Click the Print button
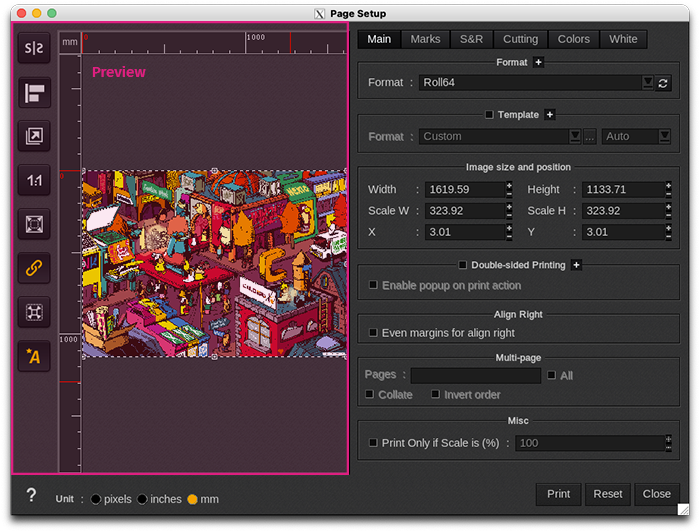This screenshot has width=700, height=531. [x=558, y=494]
